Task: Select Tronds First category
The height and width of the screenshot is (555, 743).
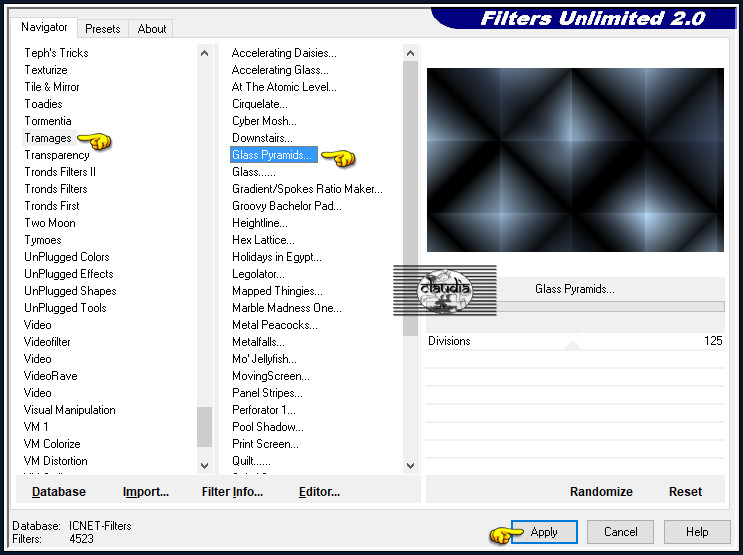Action: click(52, 206)
